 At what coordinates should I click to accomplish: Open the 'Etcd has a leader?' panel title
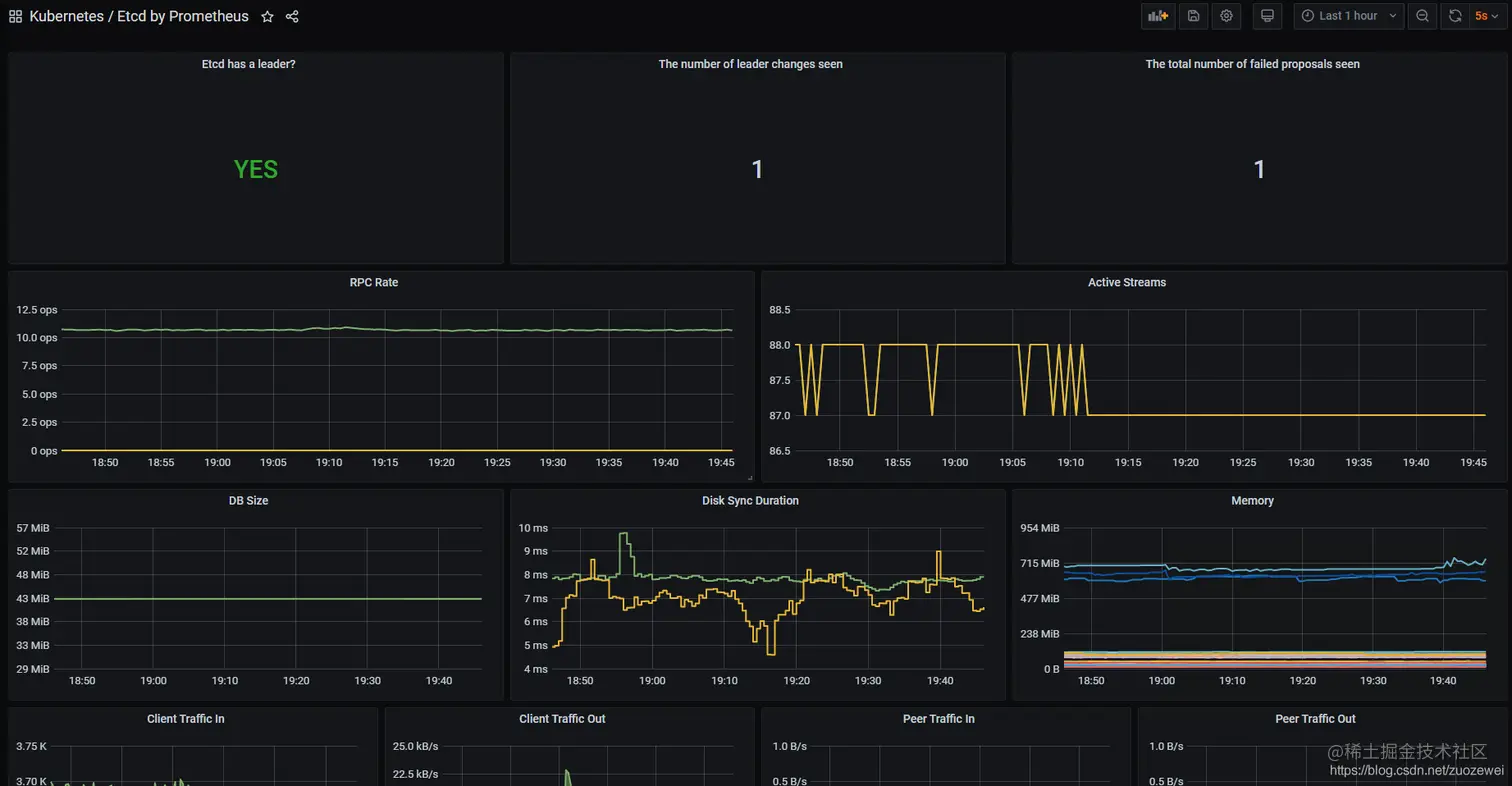(249, 64)
